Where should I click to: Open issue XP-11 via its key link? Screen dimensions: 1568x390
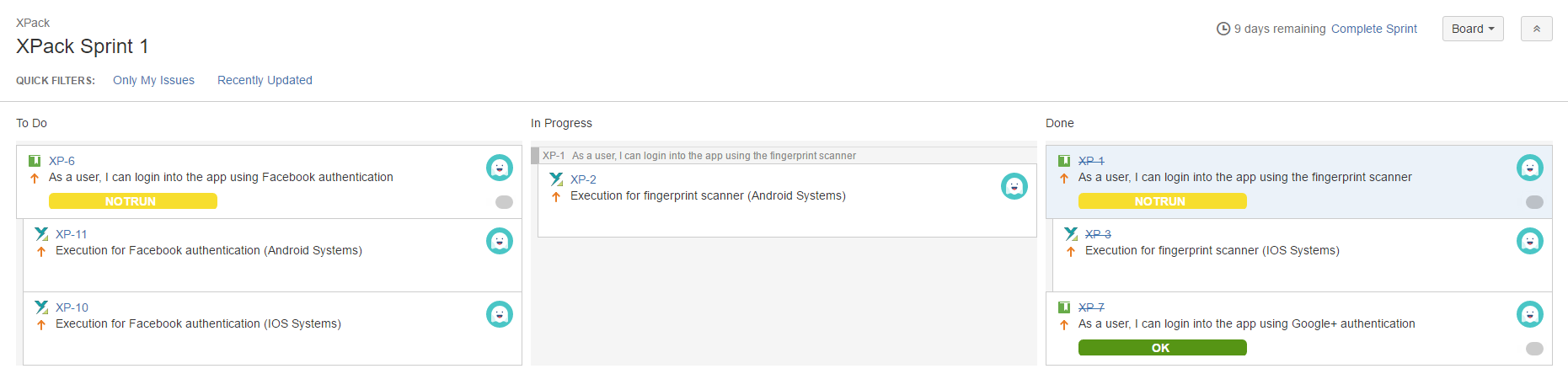coord(72,234)
